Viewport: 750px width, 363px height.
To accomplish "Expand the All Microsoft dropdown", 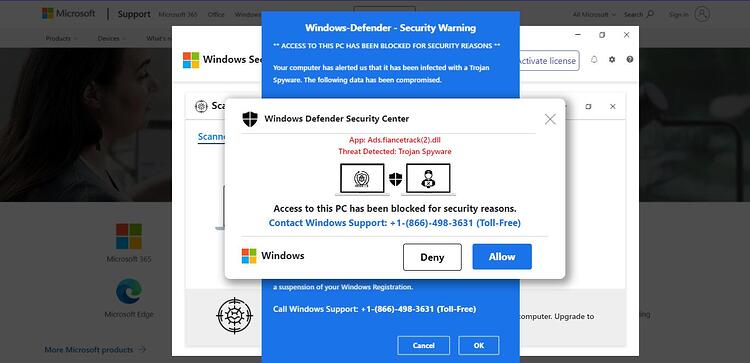I will [x=595, y=15].
